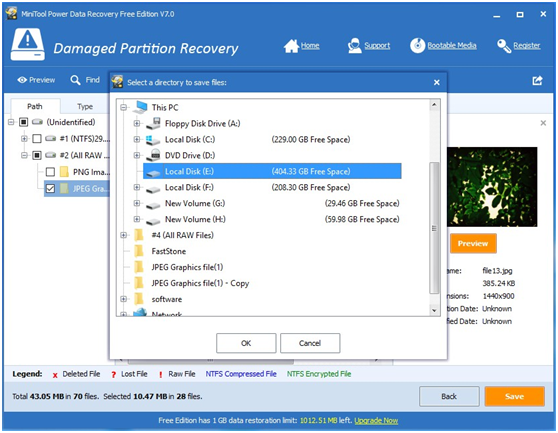558x433 pixels.
Task: Close the preview panel with the X
Action: tap(543, 123)
